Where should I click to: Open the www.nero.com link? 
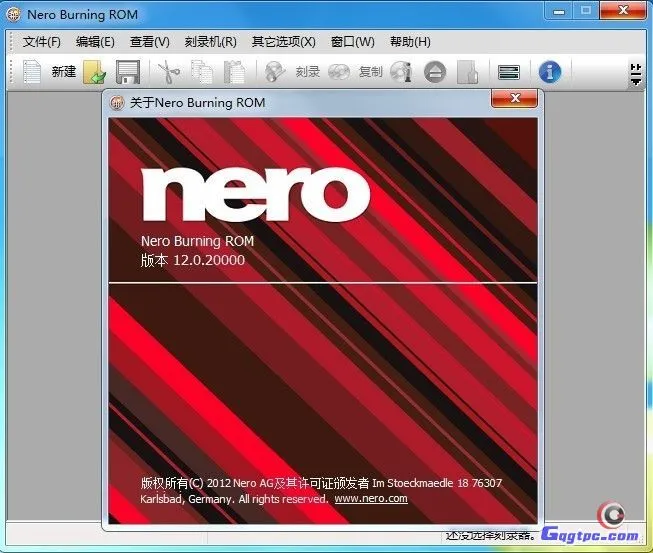[371, 498]
